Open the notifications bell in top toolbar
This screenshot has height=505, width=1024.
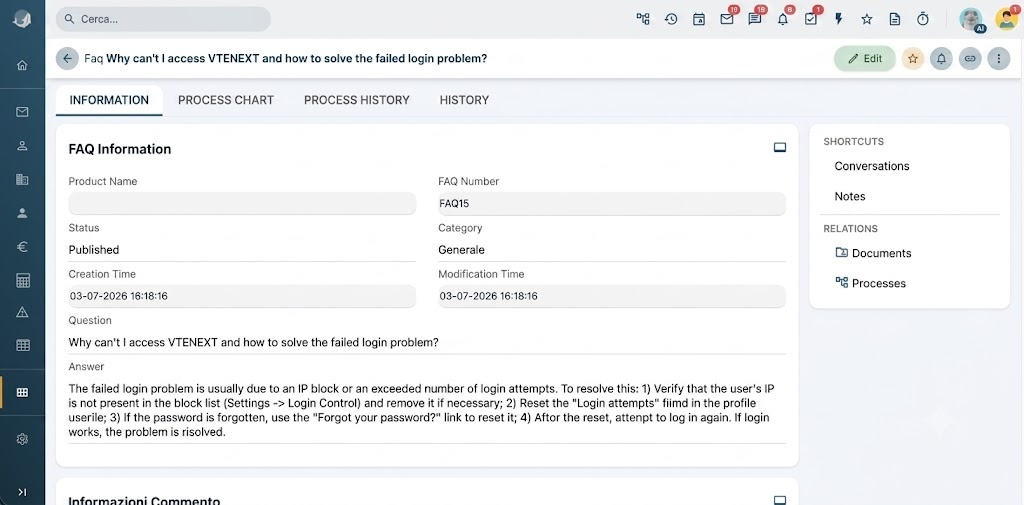(x=783, y=19)
